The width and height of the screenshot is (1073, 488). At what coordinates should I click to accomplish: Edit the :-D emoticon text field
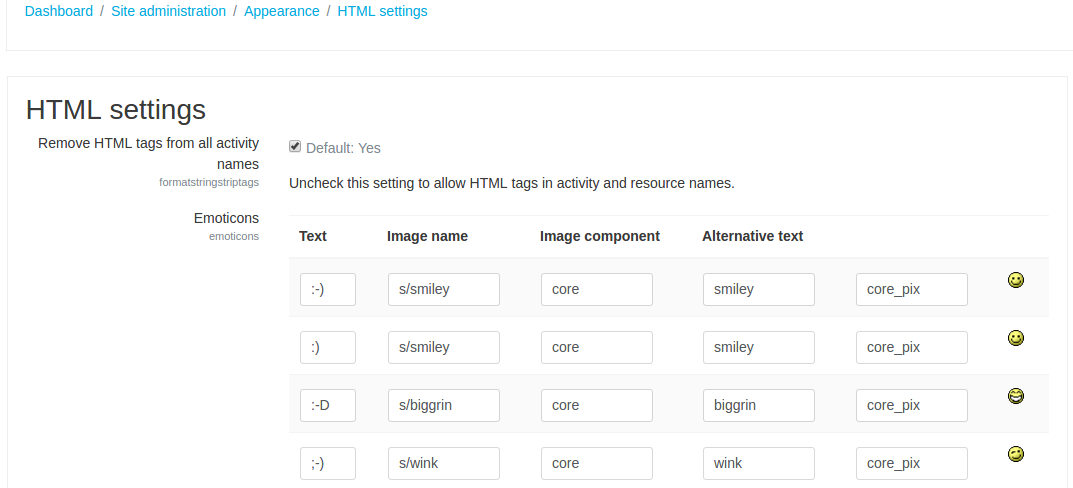[x=328, y=405]
